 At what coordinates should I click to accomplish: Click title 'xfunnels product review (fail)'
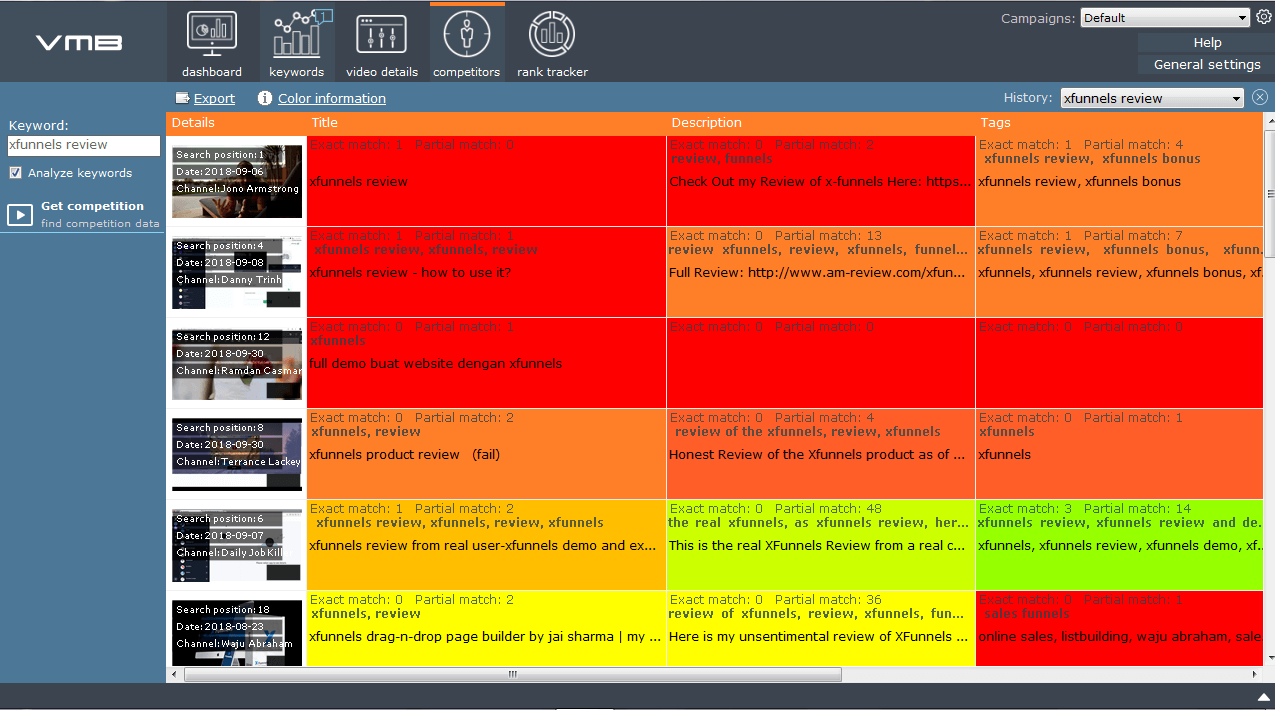(x=405, y=455)
